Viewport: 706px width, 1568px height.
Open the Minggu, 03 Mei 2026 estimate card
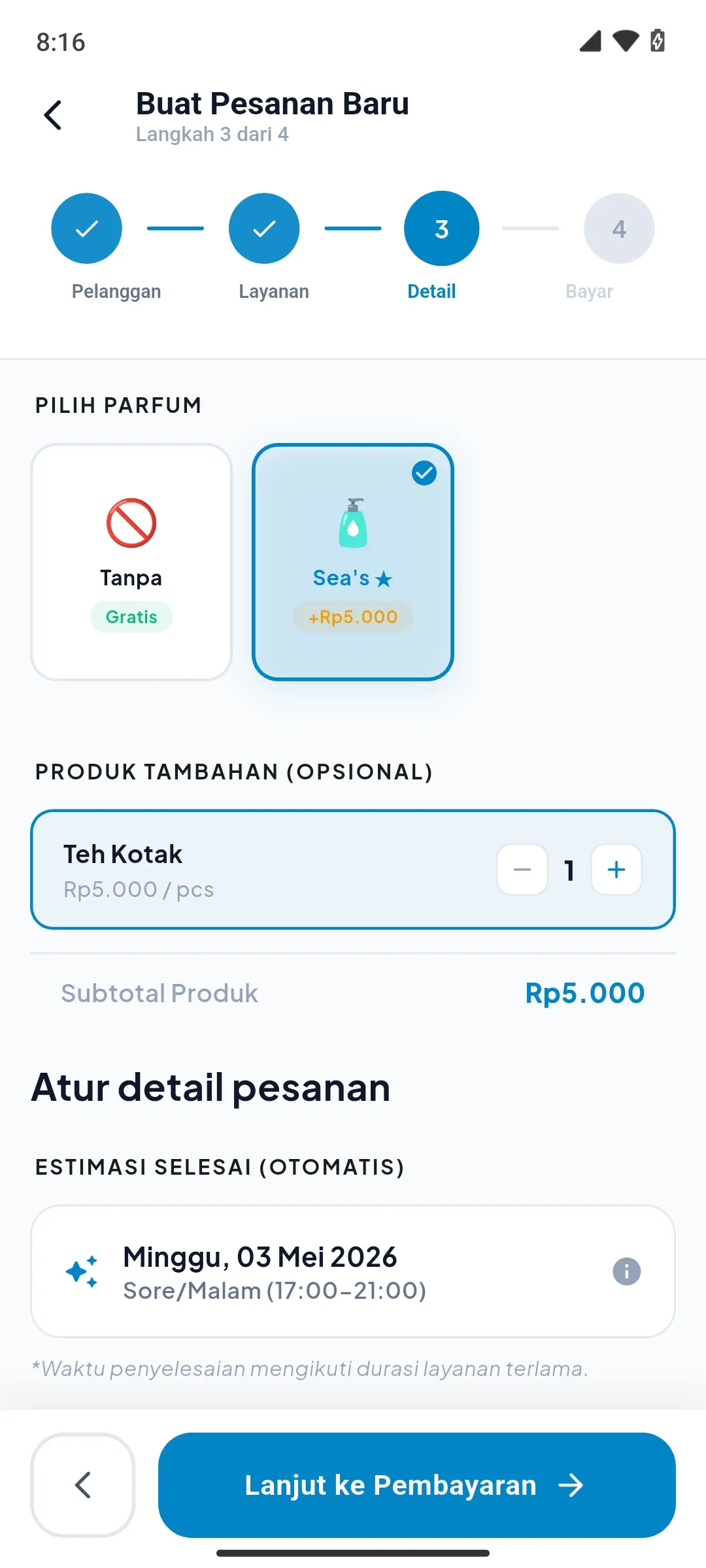click(x=353, y=1271)
